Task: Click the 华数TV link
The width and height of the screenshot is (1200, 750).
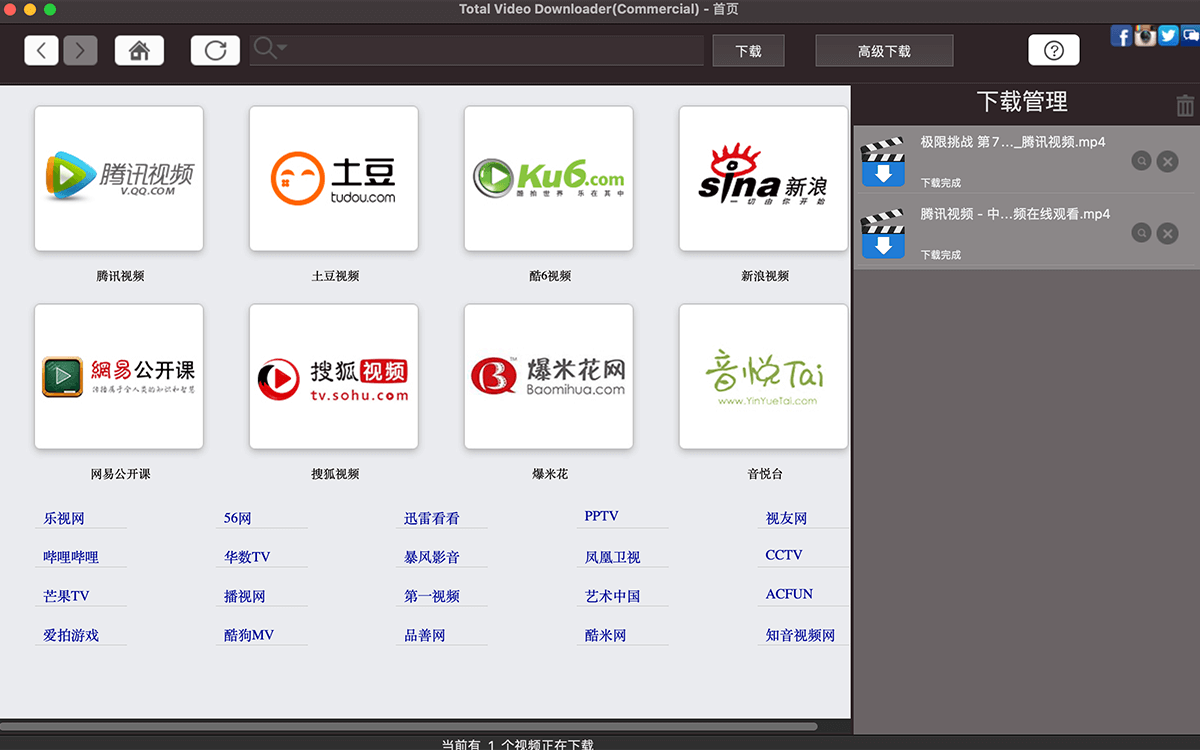Action: click(247, 557)
